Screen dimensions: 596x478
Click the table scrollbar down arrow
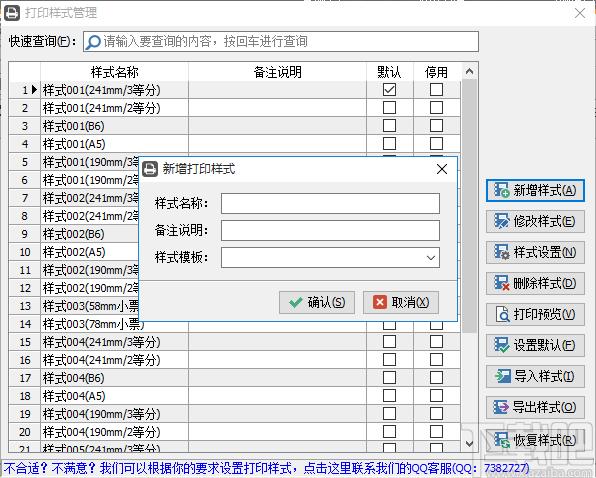(x=469, y=443)
